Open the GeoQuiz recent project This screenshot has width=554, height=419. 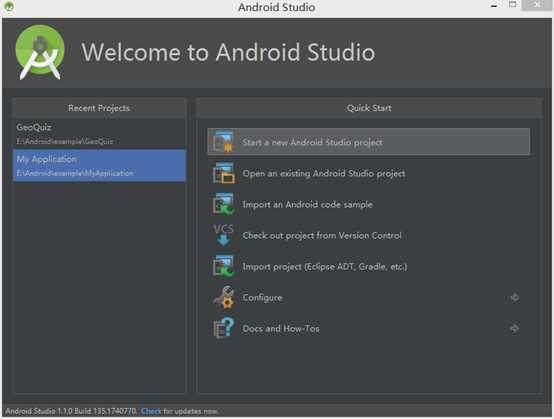click(x=99, y=134)
